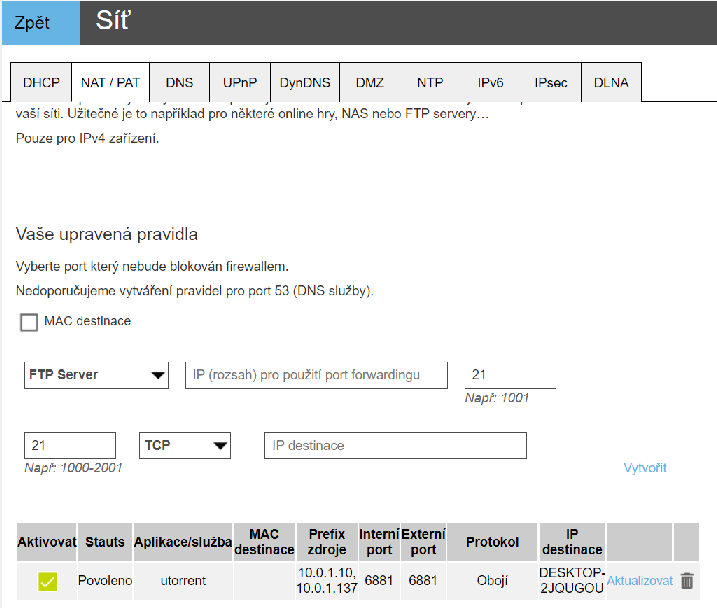Click the external port range field
This screenshot has height=608, width=717.
70,445
